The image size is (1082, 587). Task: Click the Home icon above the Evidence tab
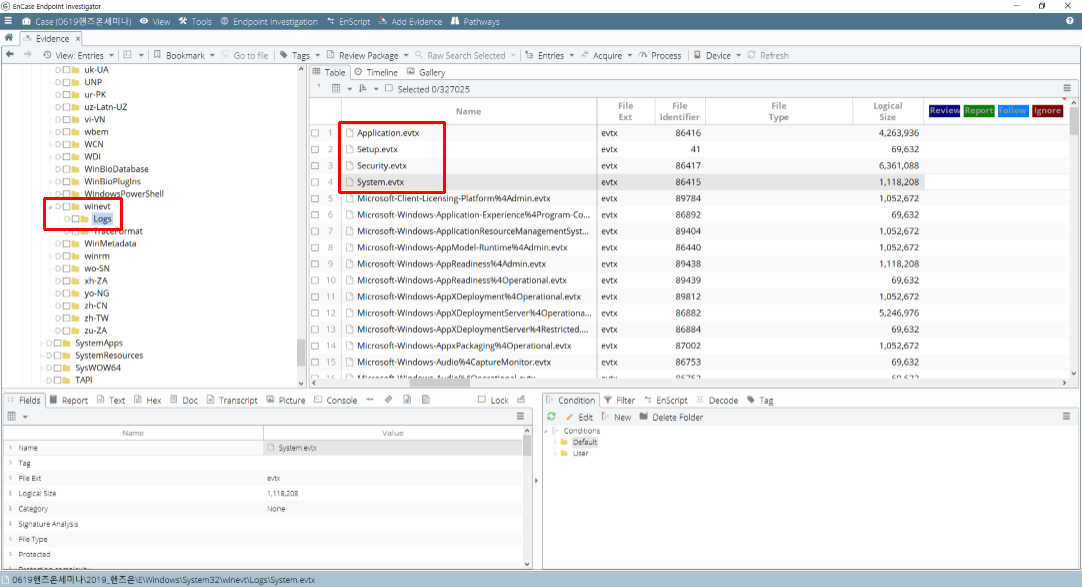9,38
